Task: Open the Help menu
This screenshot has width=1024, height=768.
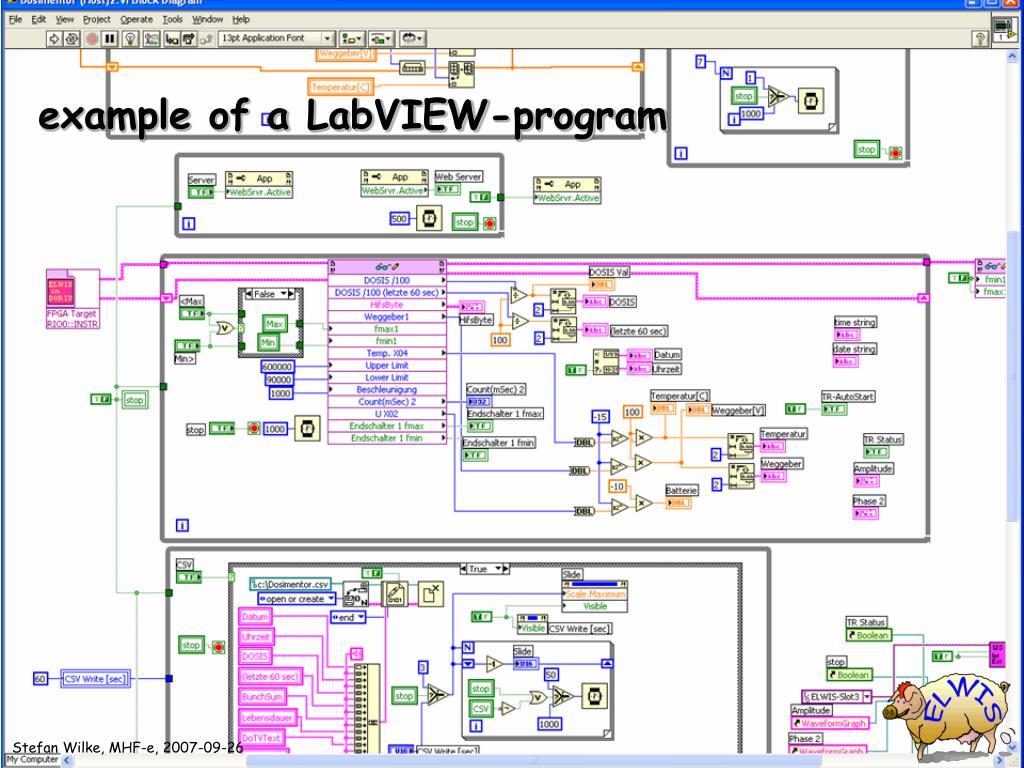Action: (241, 20)
